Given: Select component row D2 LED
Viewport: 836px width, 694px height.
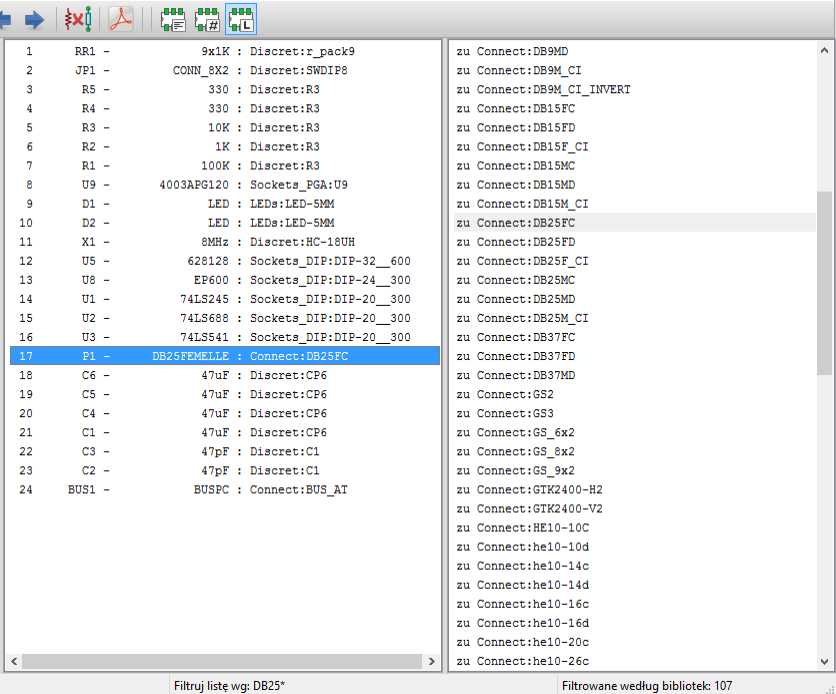Looking at the screenshot, I should pyautogui.click(x=225, y=223).
